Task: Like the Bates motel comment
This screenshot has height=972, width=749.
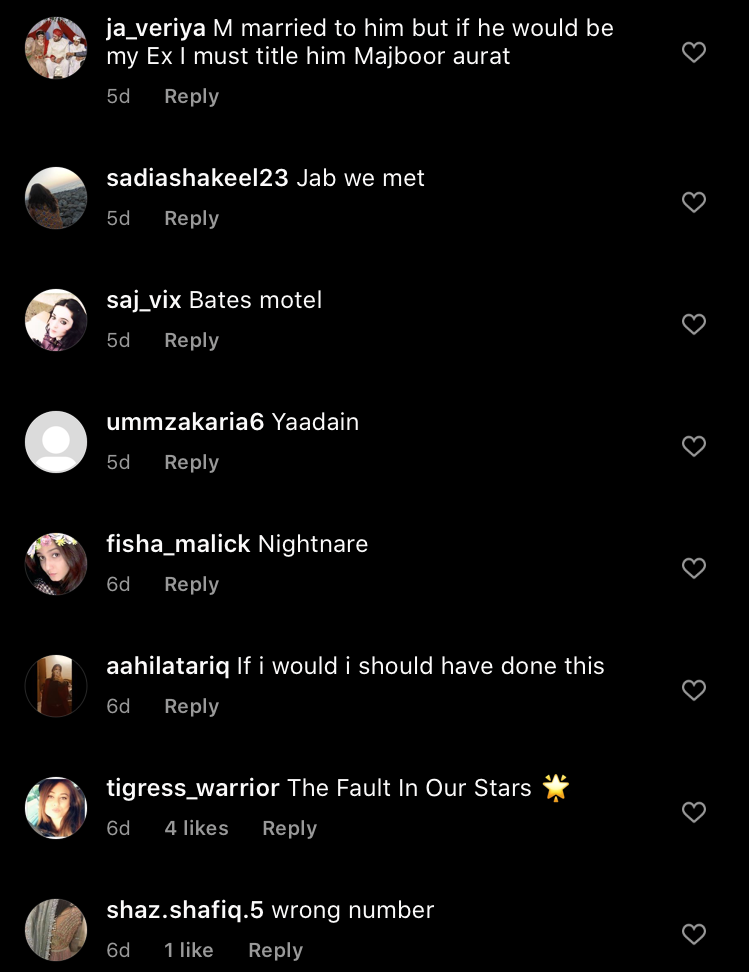Action: click(x=694, y=324)
